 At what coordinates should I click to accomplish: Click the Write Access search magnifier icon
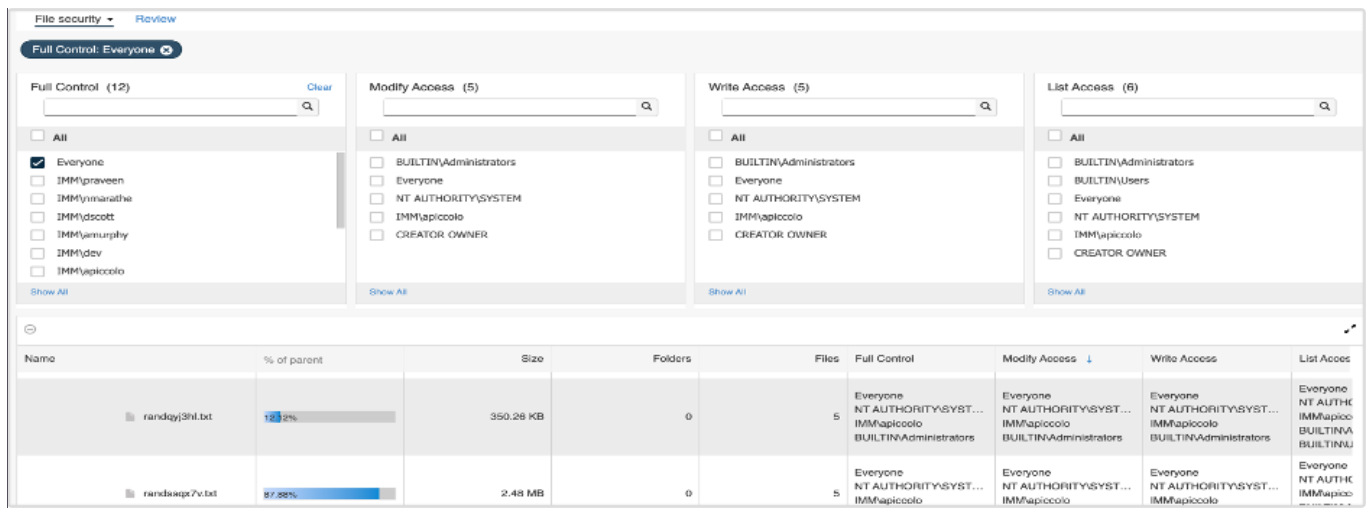point(985,106)
